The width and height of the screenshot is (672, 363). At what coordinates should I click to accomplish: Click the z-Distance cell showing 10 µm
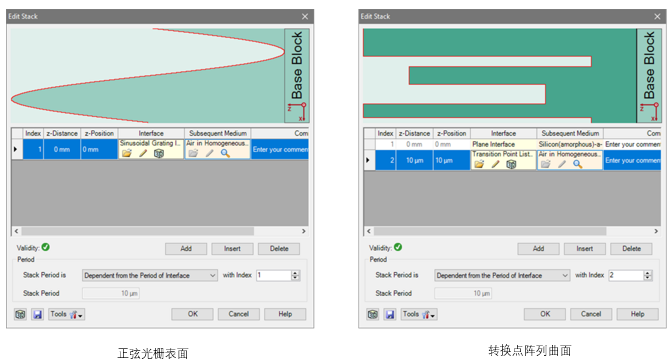pos(414,160)
